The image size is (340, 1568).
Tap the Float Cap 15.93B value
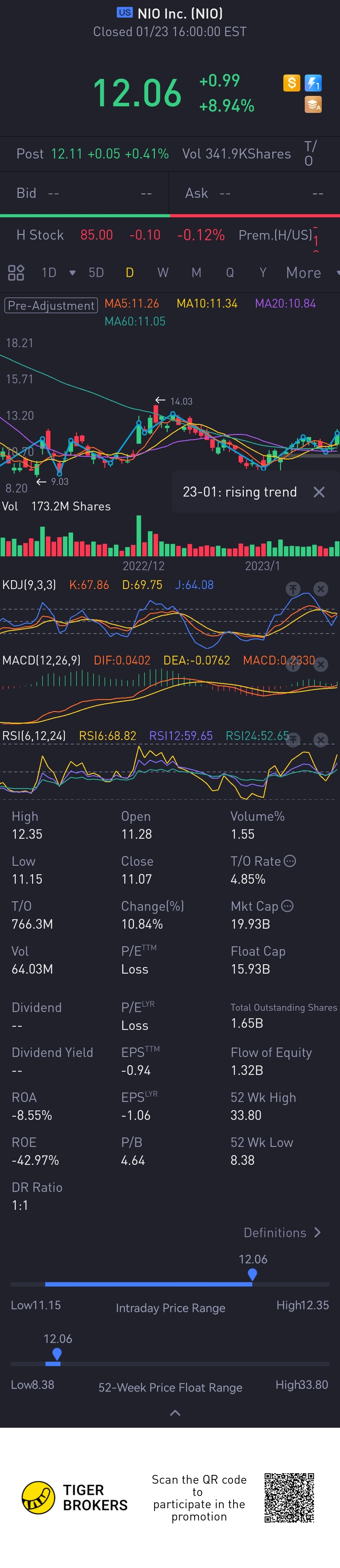250,969
